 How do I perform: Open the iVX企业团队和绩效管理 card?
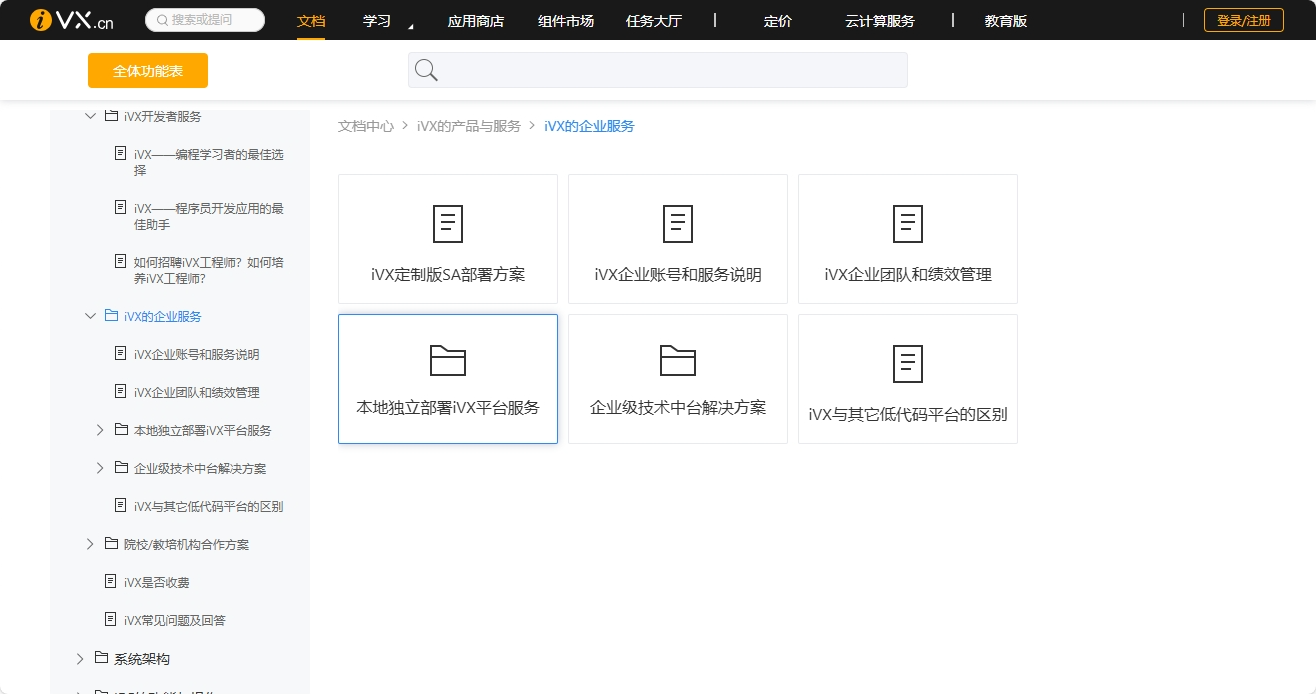[x=908, y=239]
